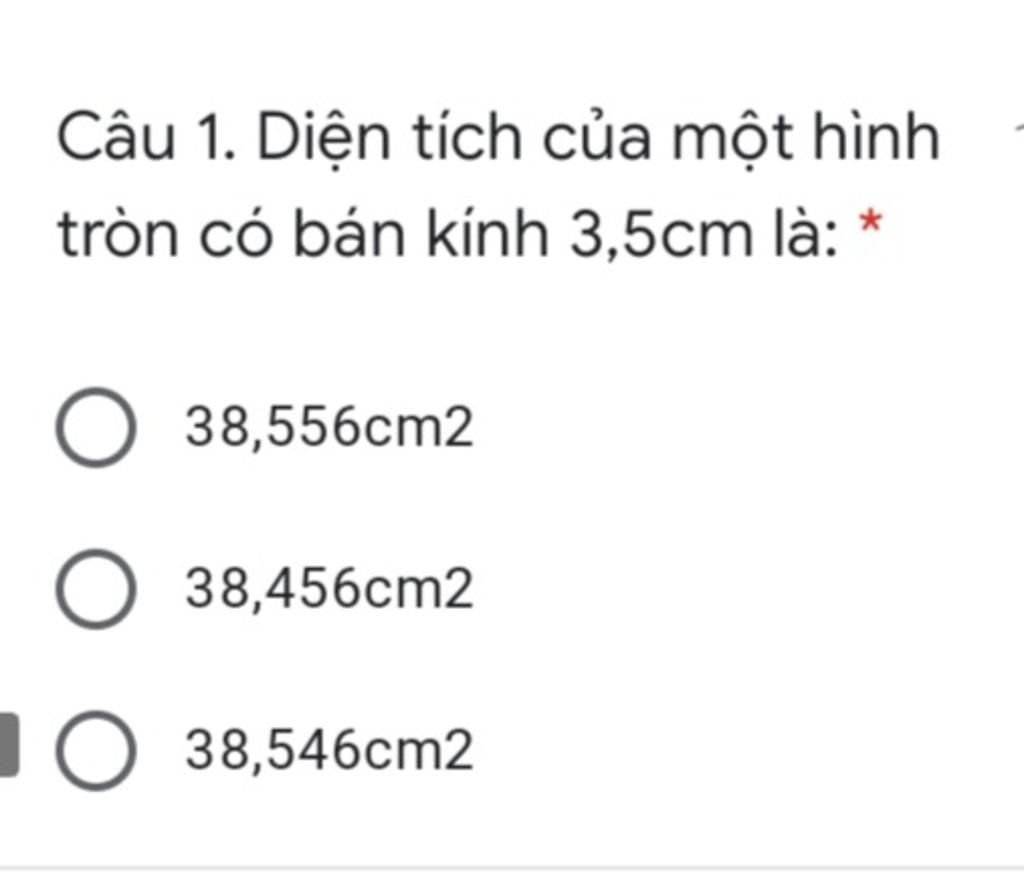Click the 'cm2' unit of third option
1024x881 pixels.
418,751
